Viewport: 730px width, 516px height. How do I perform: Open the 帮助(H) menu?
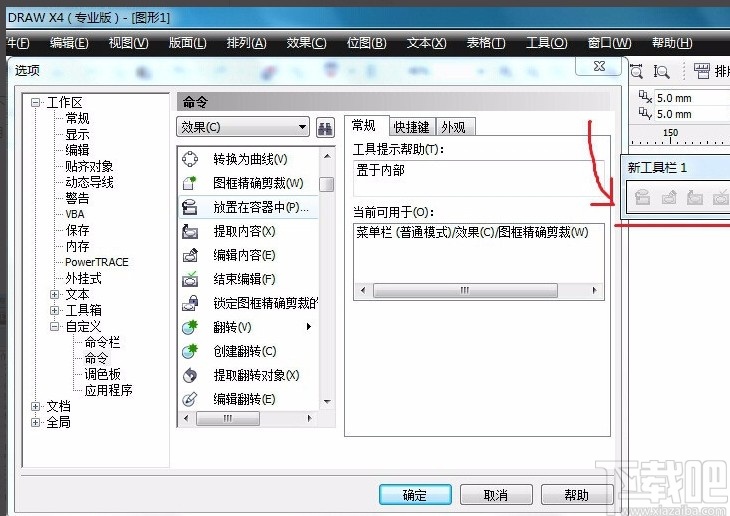pos(672,43)
